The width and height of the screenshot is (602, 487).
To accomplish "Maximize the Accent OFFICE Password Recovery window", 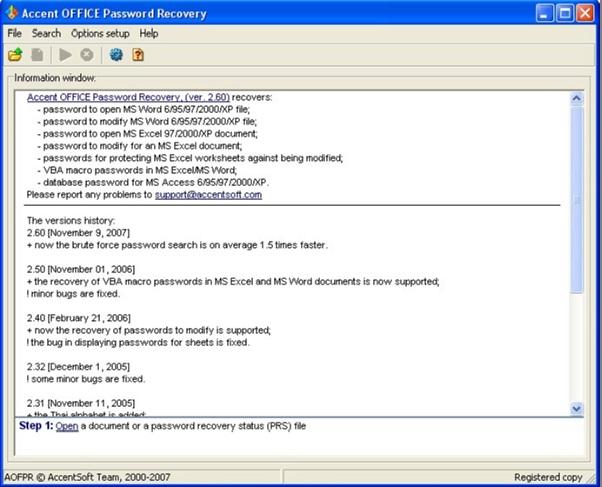I will [565, 13].
